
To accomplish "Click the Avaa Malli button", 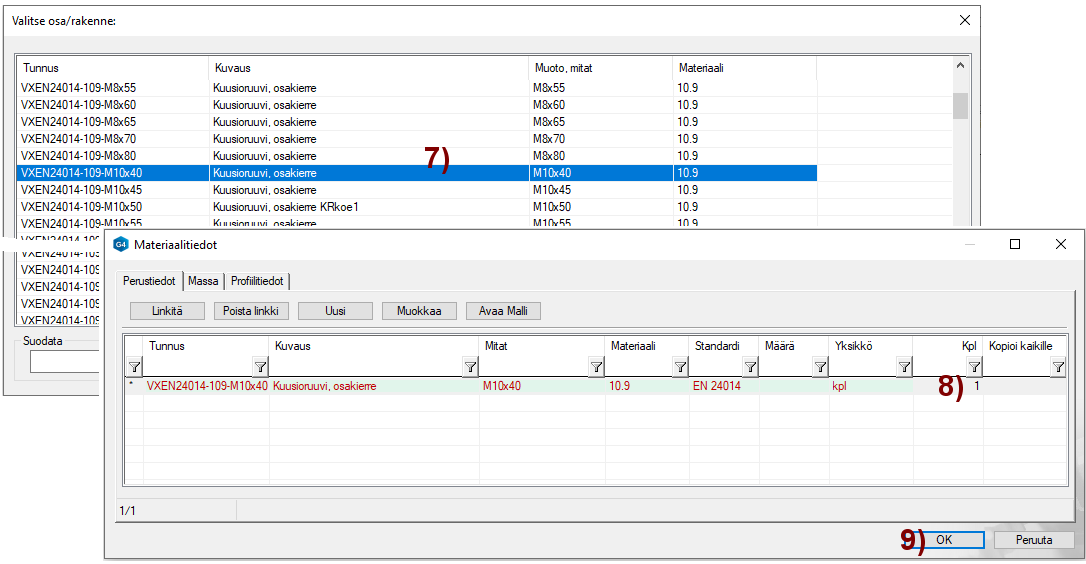I will pos(503,311).
